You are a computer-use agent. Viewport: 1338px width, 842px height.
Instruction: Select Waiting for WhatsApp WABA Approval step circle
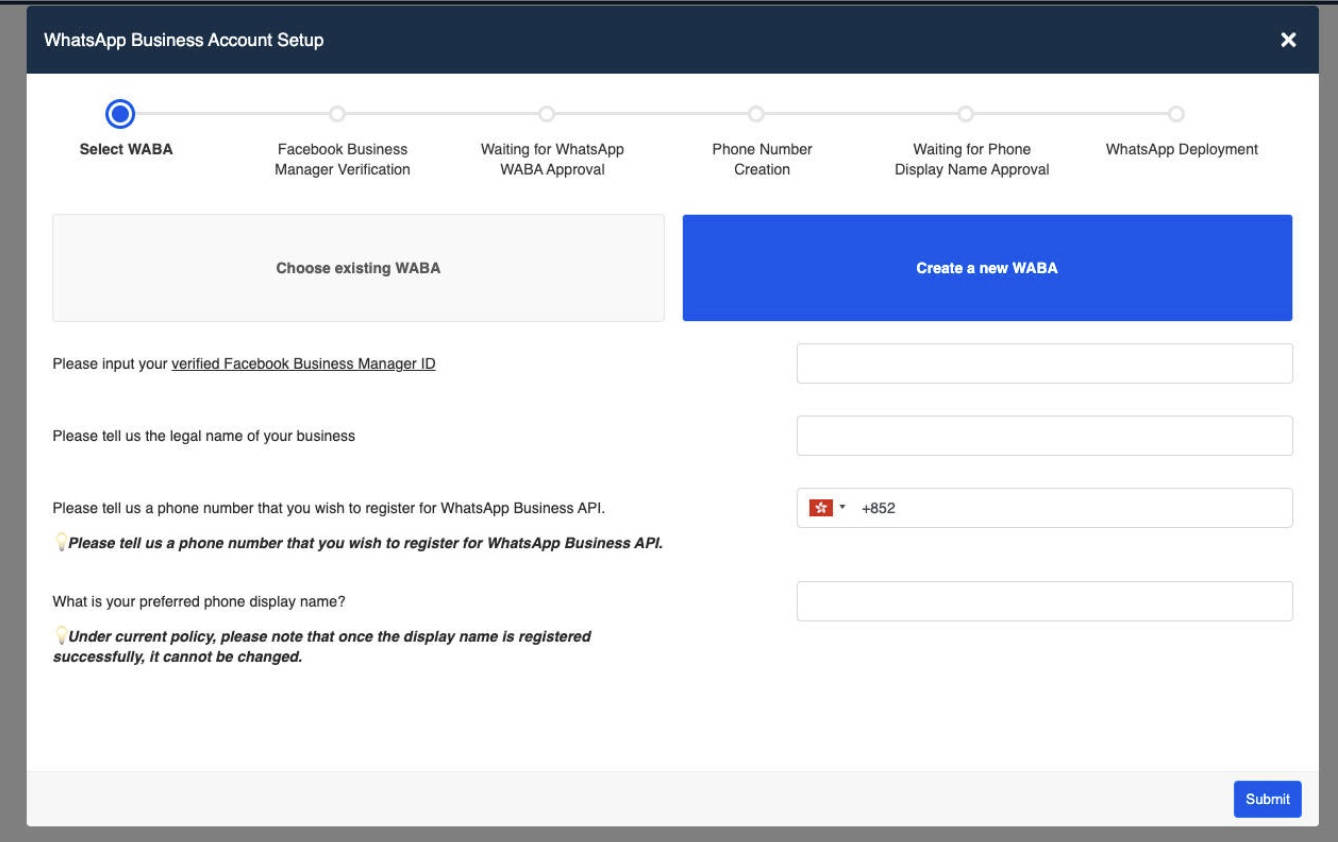click(x=546, y=114)
